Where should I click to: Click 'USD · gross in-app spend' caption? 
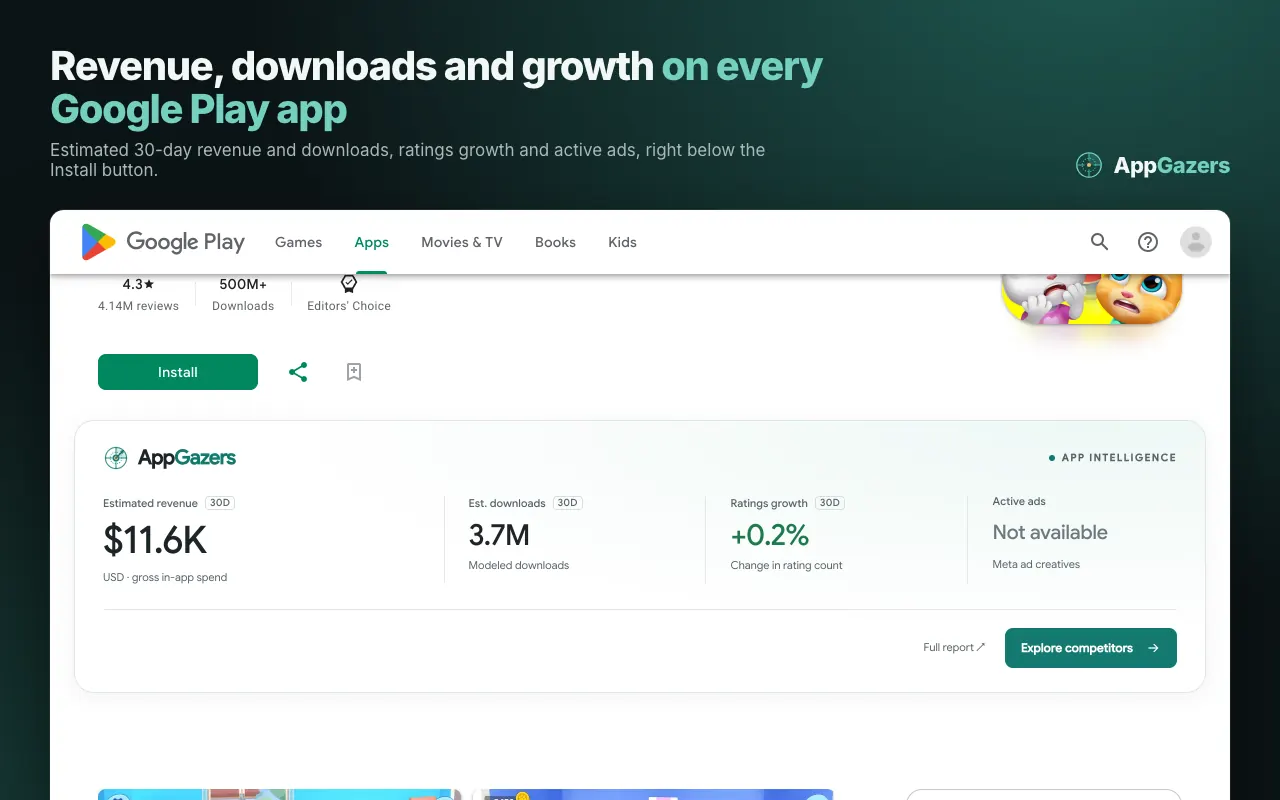tap(165, 578)
